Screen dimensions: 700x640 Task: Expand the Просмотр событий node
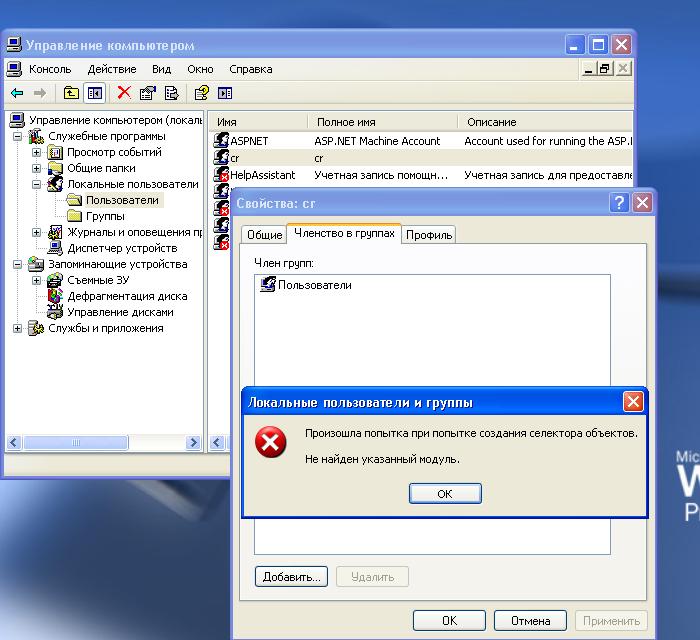pos(37,152)
